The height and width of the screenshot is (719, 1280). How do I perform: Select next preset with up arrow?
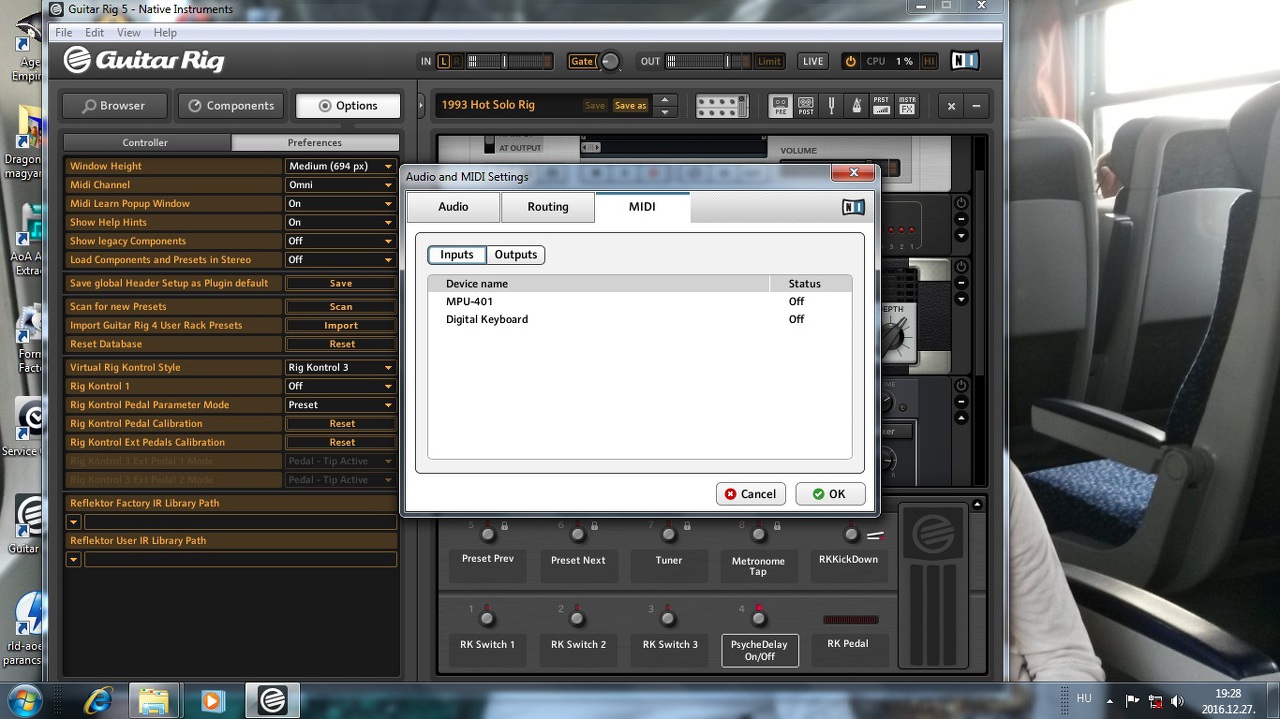point(666,100)
